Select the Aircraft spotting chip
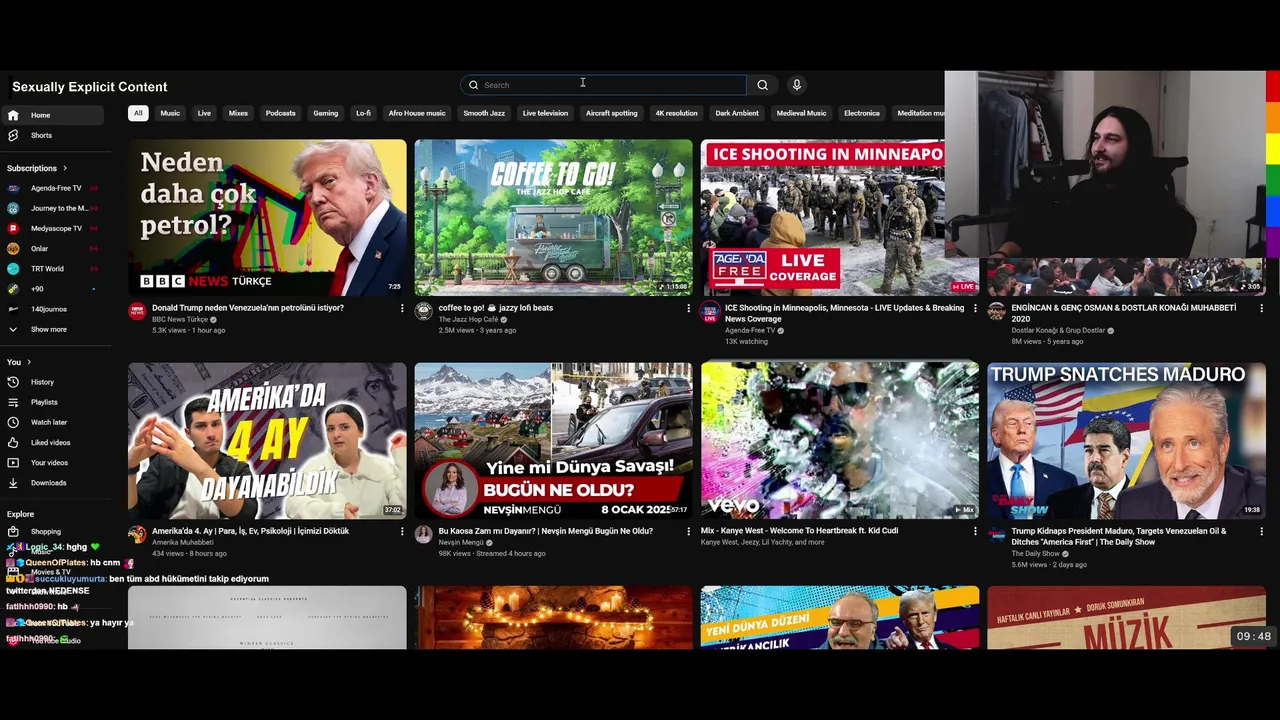The height and width of the screenshot is (720, 1280). (x=611, y=113)
